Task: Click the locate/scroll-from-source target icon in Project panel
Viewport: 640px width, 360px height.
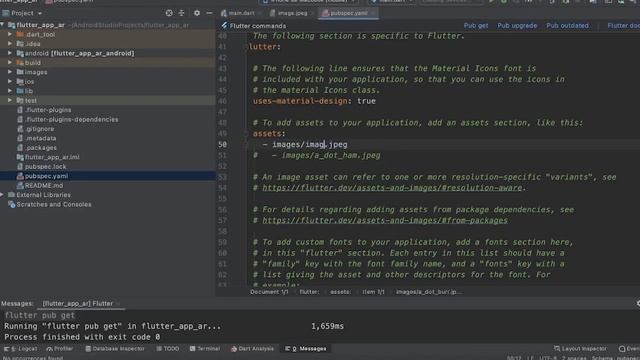Action: [169, 13]
